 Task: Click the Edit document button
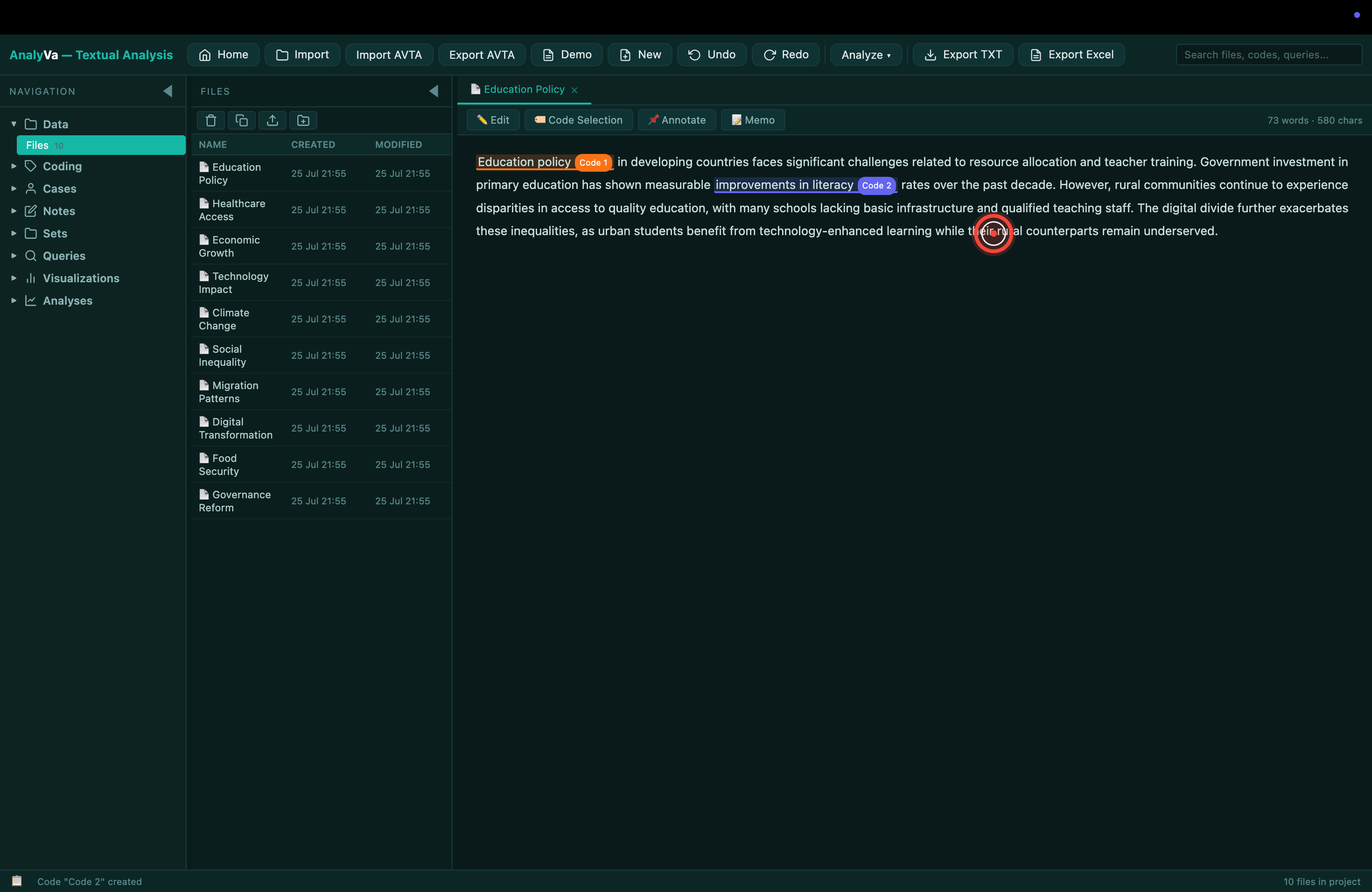pyautogui.click(x=493, y=120)
